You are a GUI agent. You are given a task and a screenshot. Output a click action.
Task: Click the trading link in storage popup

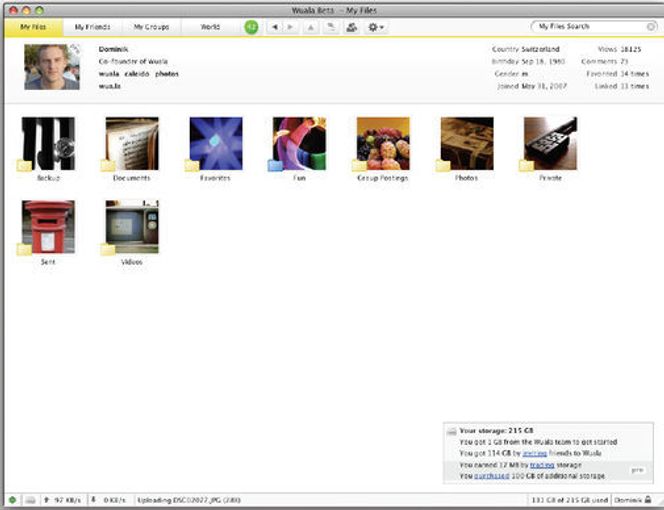point(542,465)
